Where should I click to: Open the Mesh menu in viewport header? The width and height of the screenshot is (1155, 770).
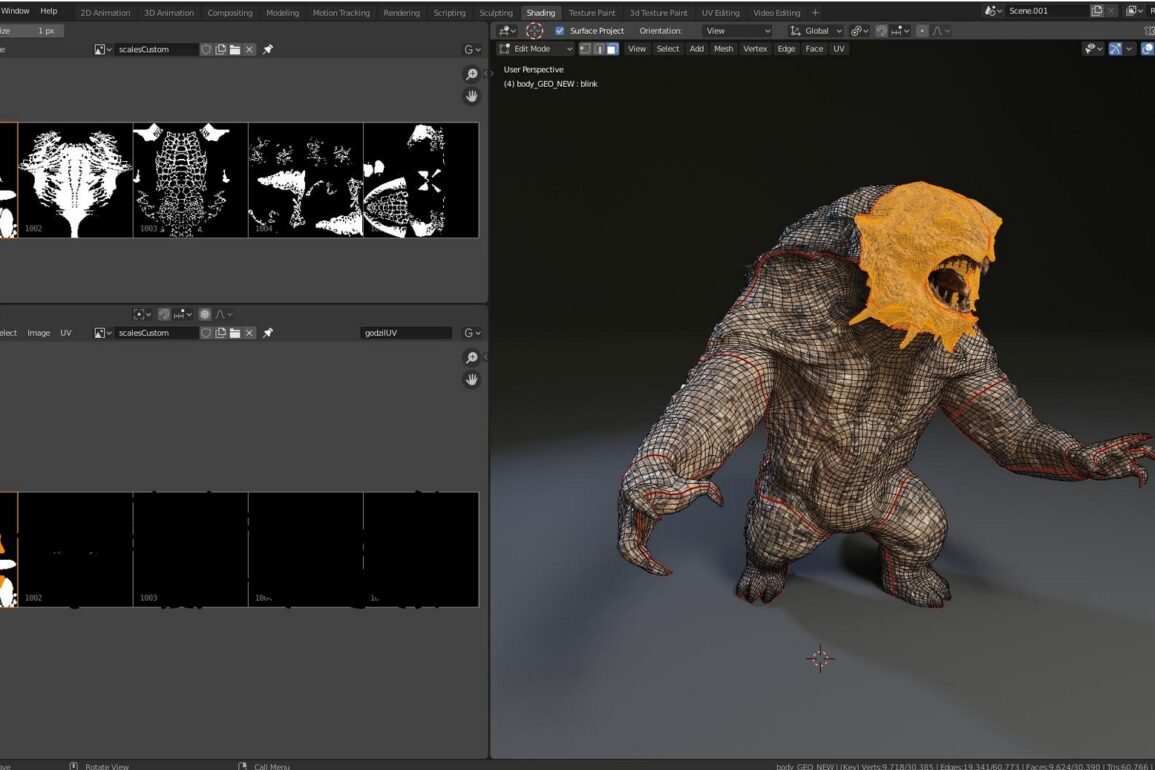pyautogui.click(x=723, y=48)
